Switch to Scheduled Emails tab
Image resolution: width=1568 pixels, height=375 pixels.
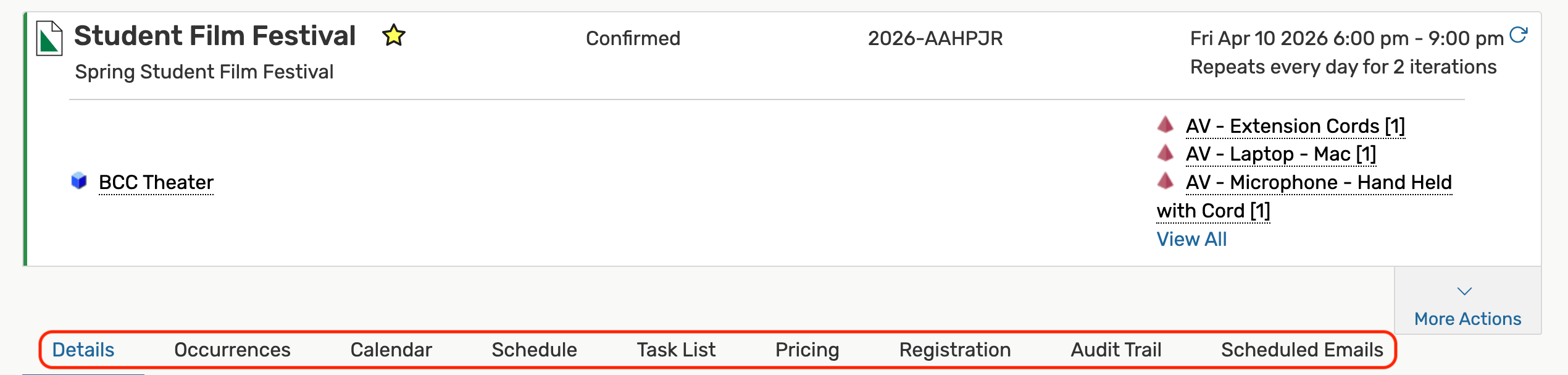[1302, 350]
